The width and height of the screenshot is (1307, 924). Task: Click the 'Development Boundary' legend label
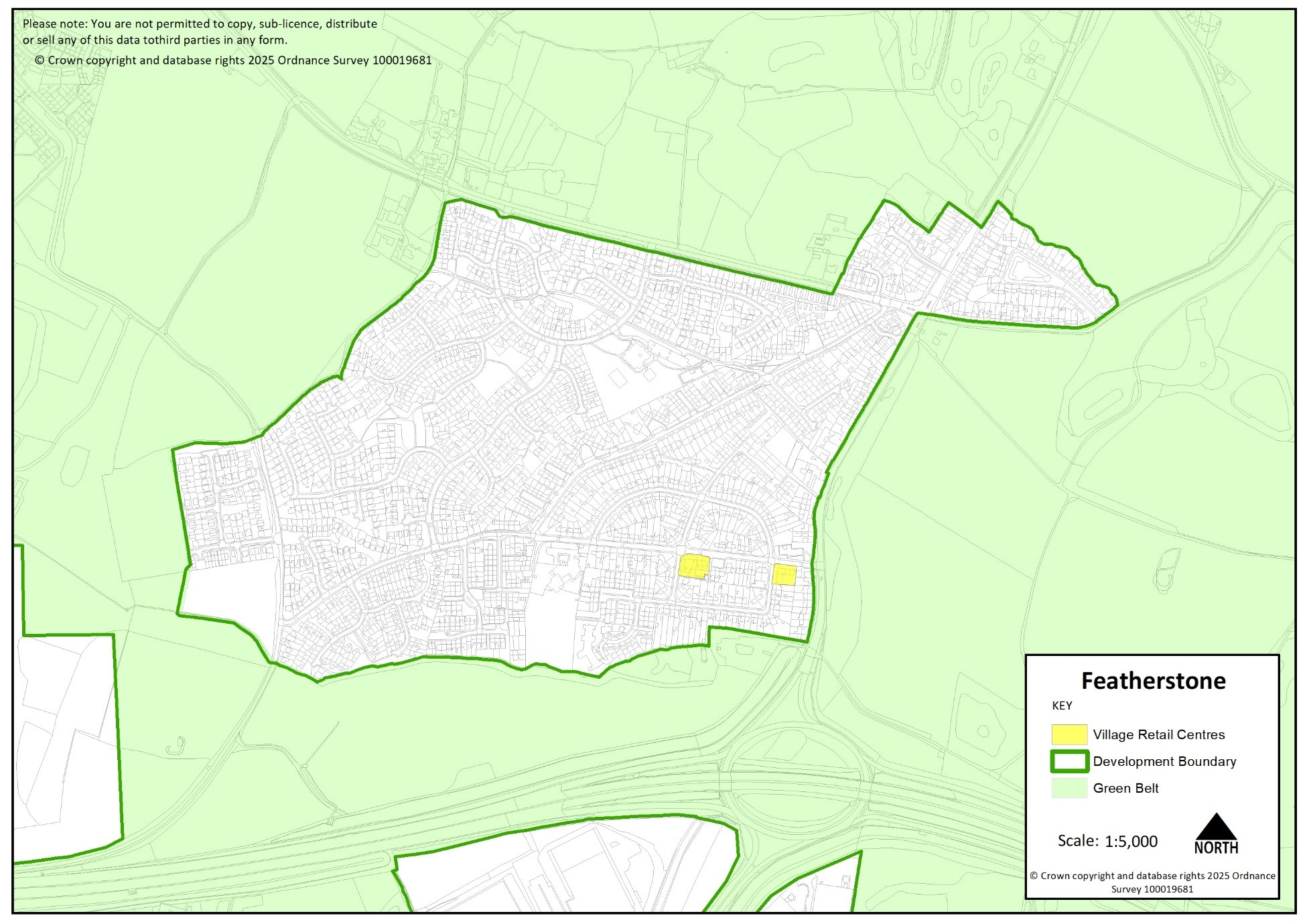pyautogui.click(x=1164, y=762)
